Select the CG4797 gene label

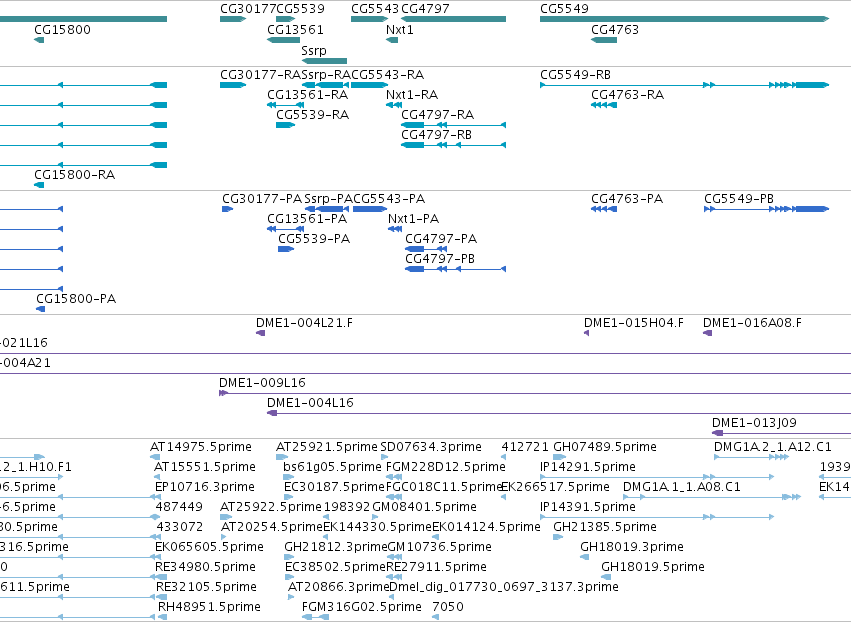425,9
